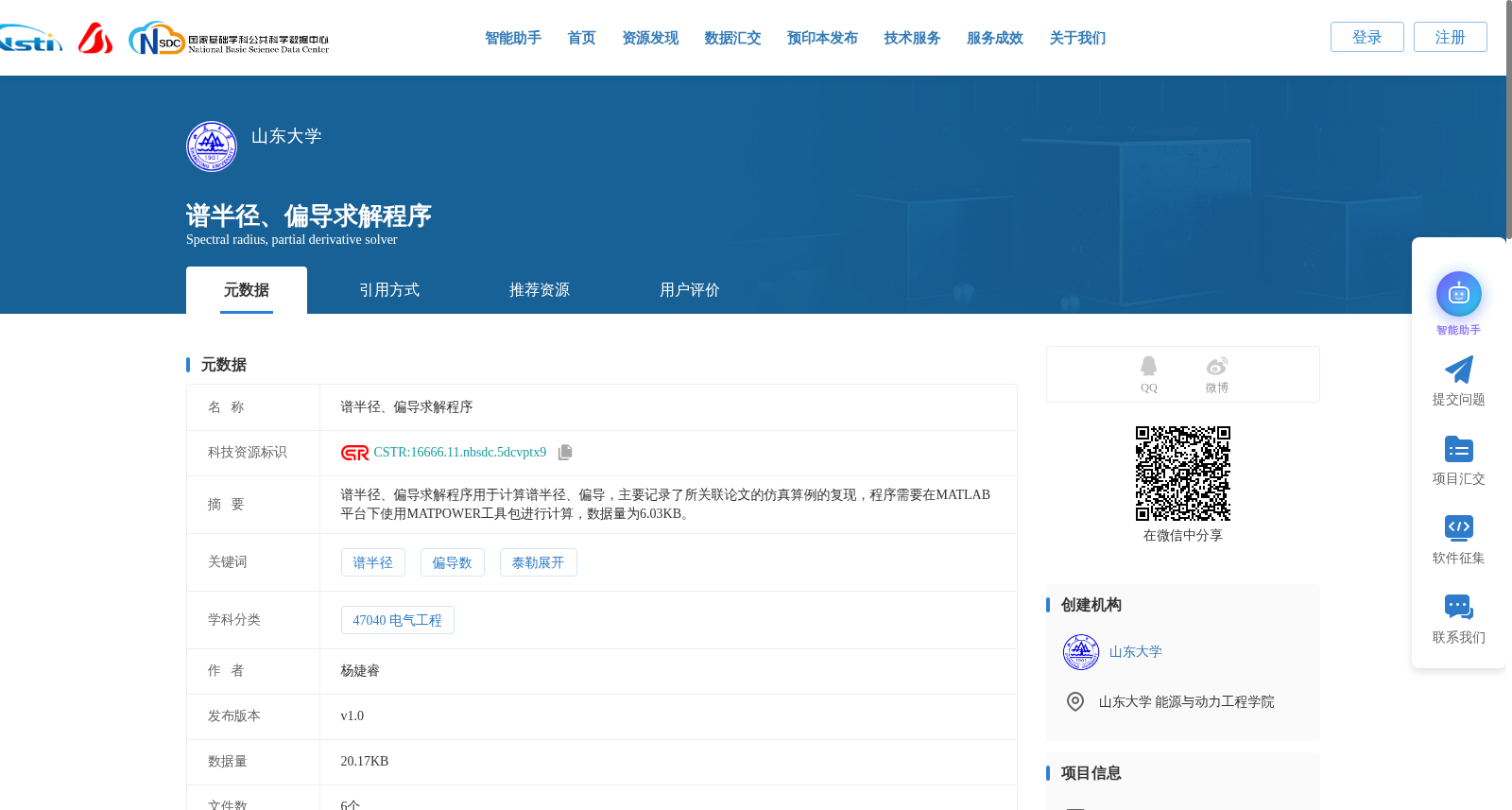Open the 技术服务 navigation item
The image size is (1512, 810).
point(912,38)
